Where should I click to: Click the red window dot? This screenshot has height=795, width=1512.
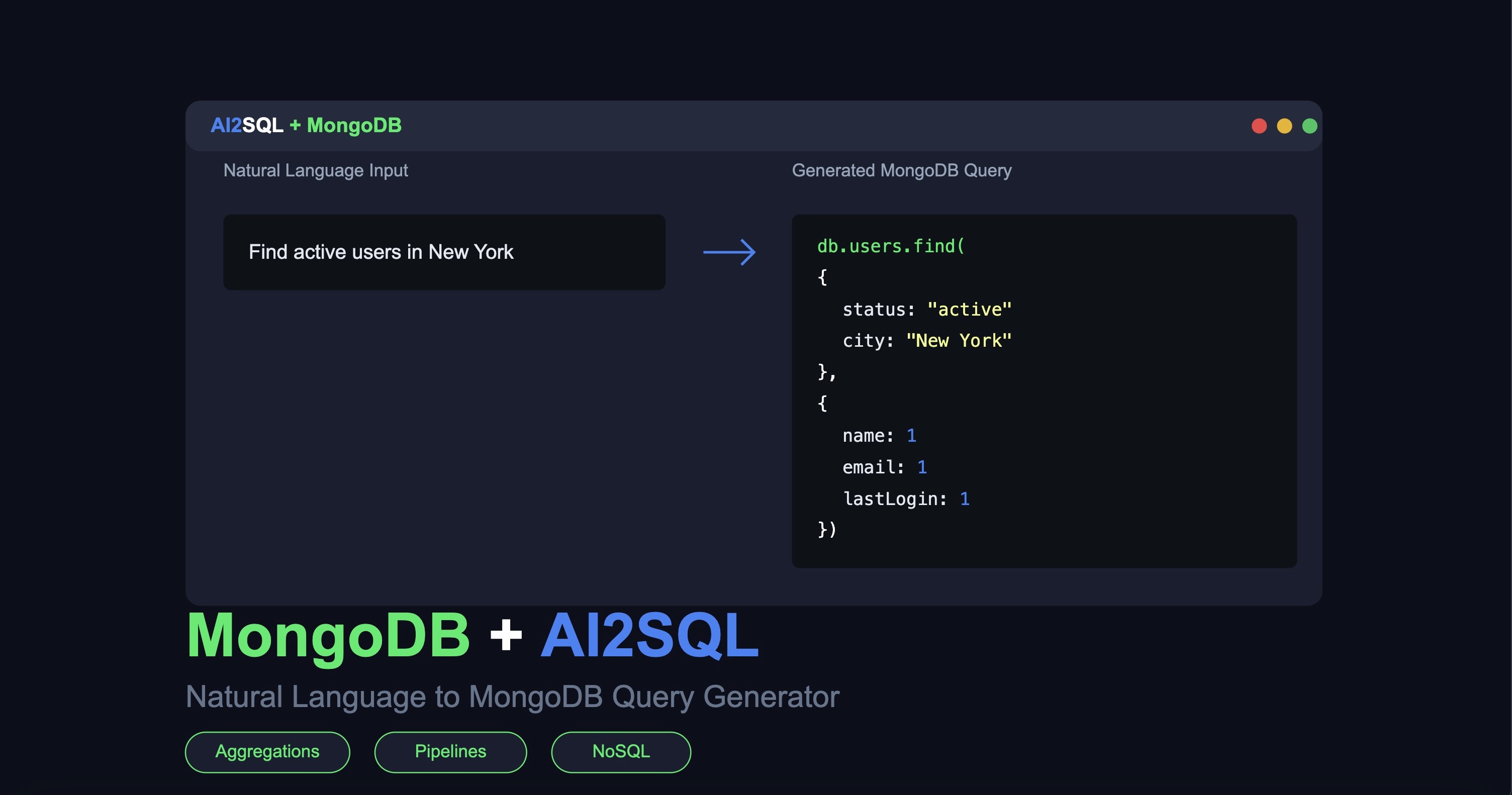pos(1259,126)
